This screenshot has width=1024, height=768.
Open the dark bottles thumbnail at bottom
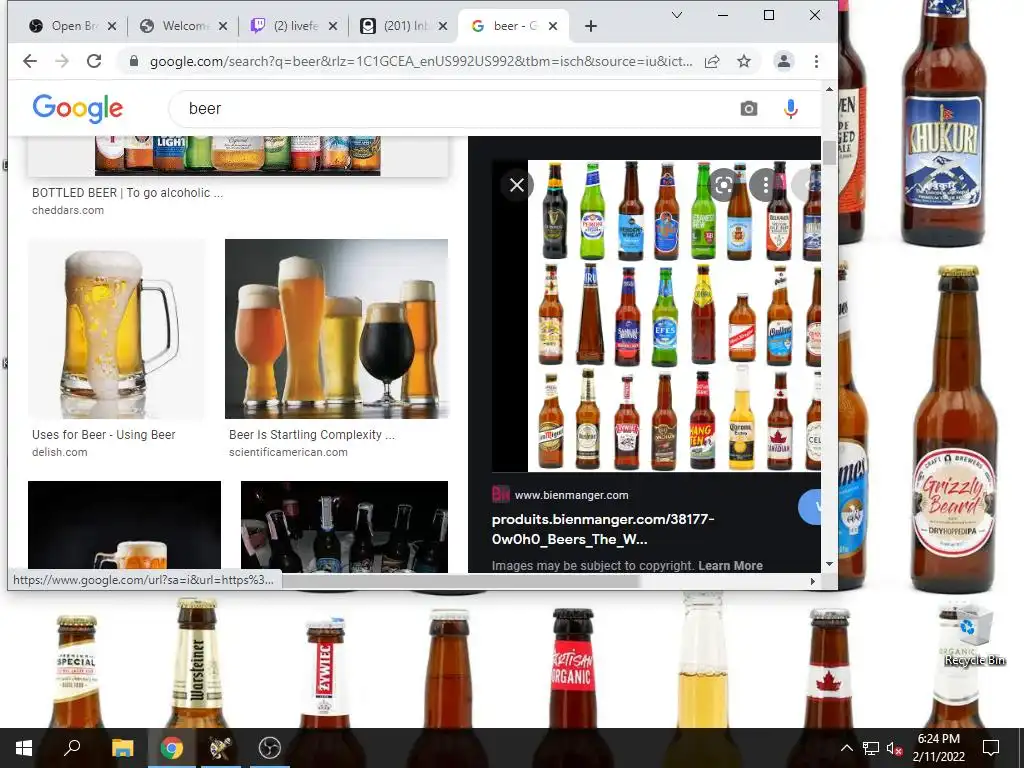tap(344, 526)
